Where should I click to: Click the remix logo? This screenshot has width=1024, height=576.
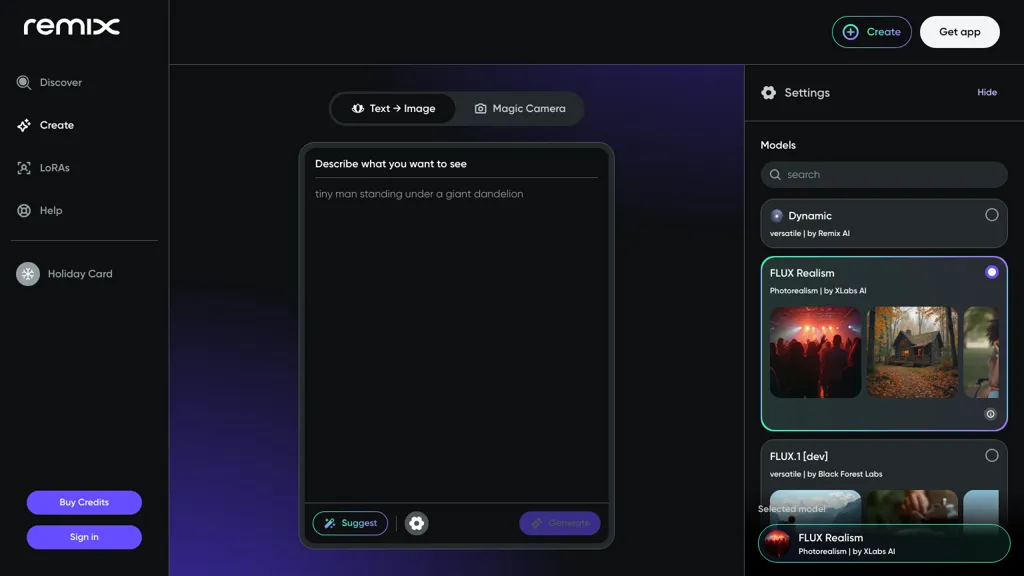[x=71, y=27]
